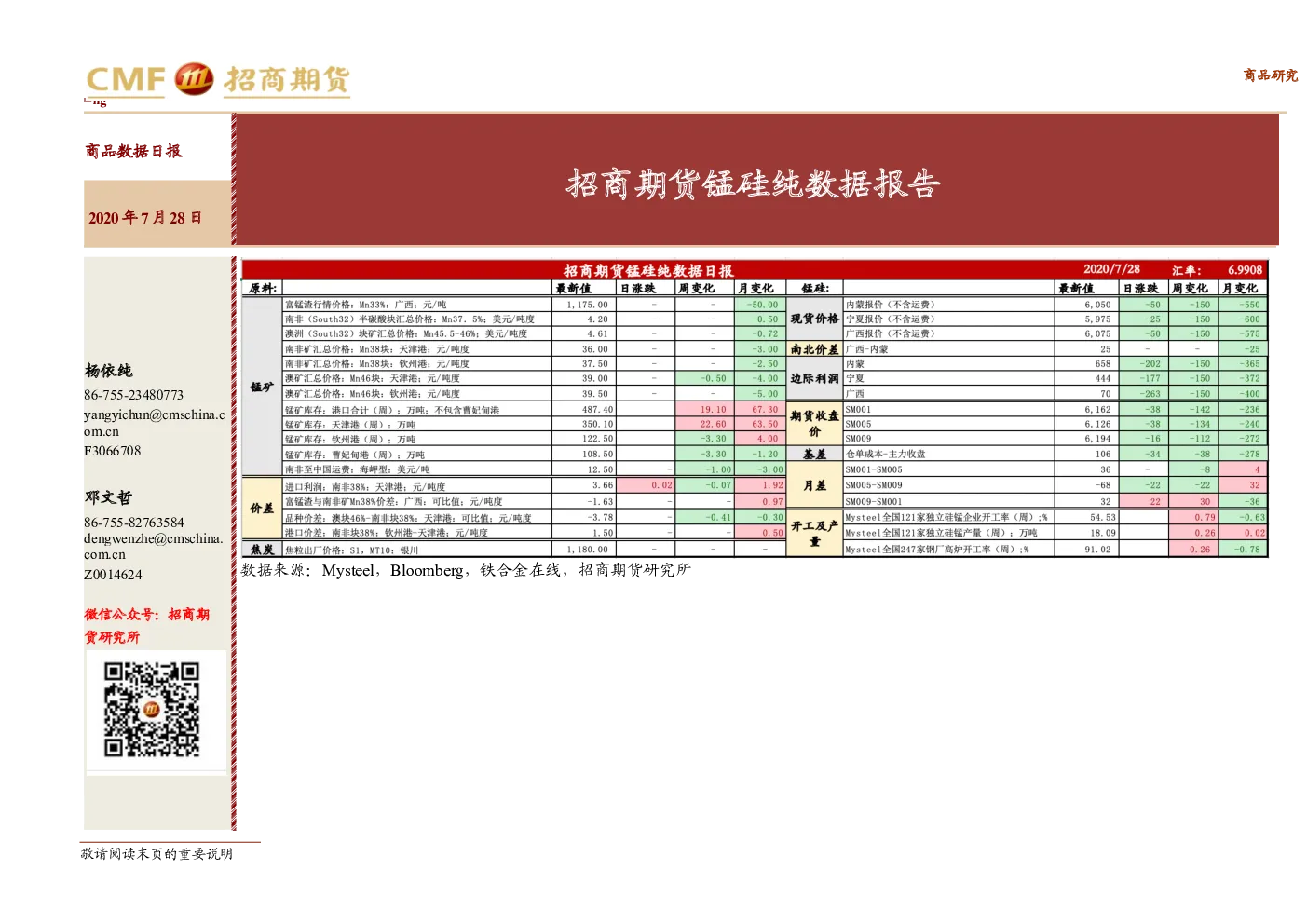Viewport: 1307px width, 924px height.
Task: Click the 现货价格 category cell
Action: (815, 319)
